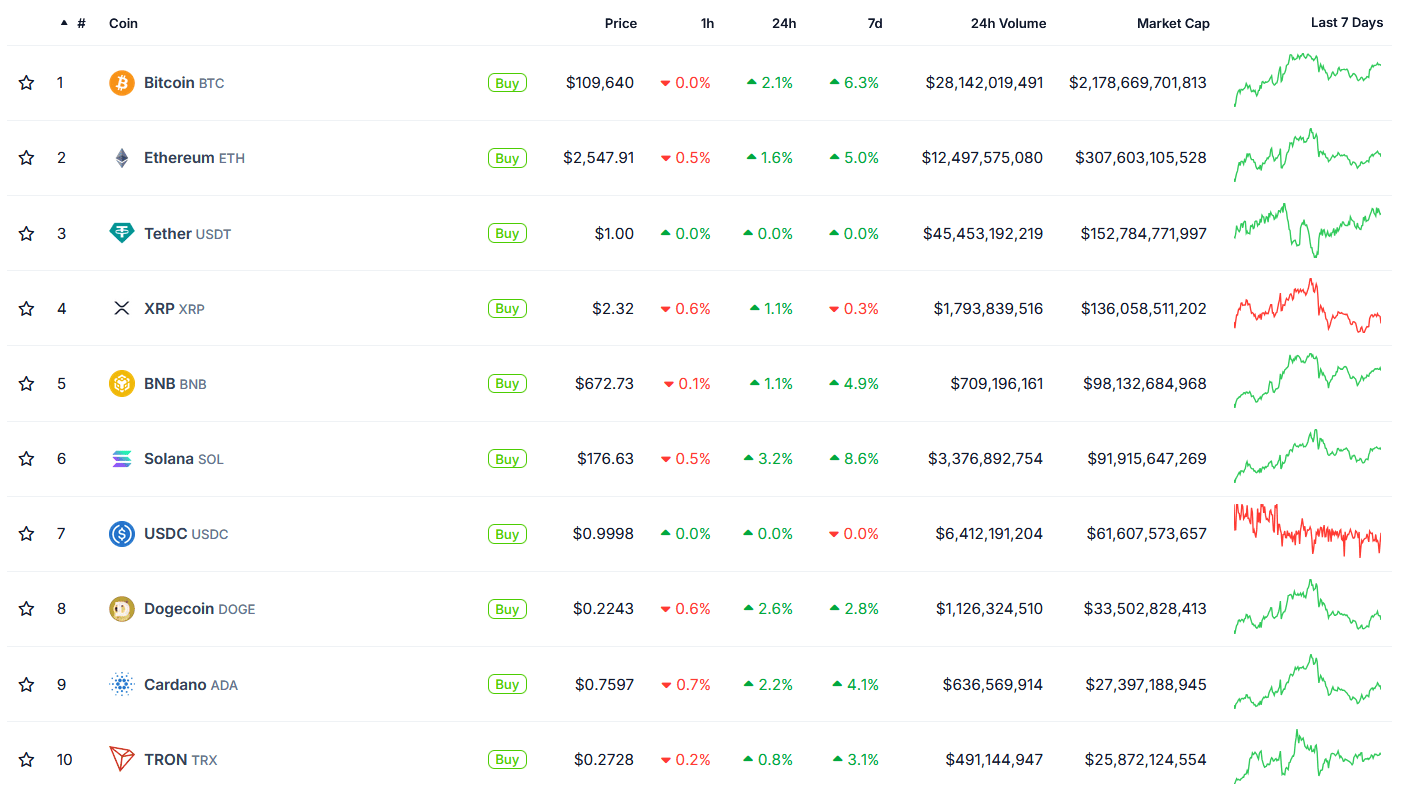This screenshot has width=1409, height=793.
Task: Open the Tether USDT coin link
Action: pos(187,233)
